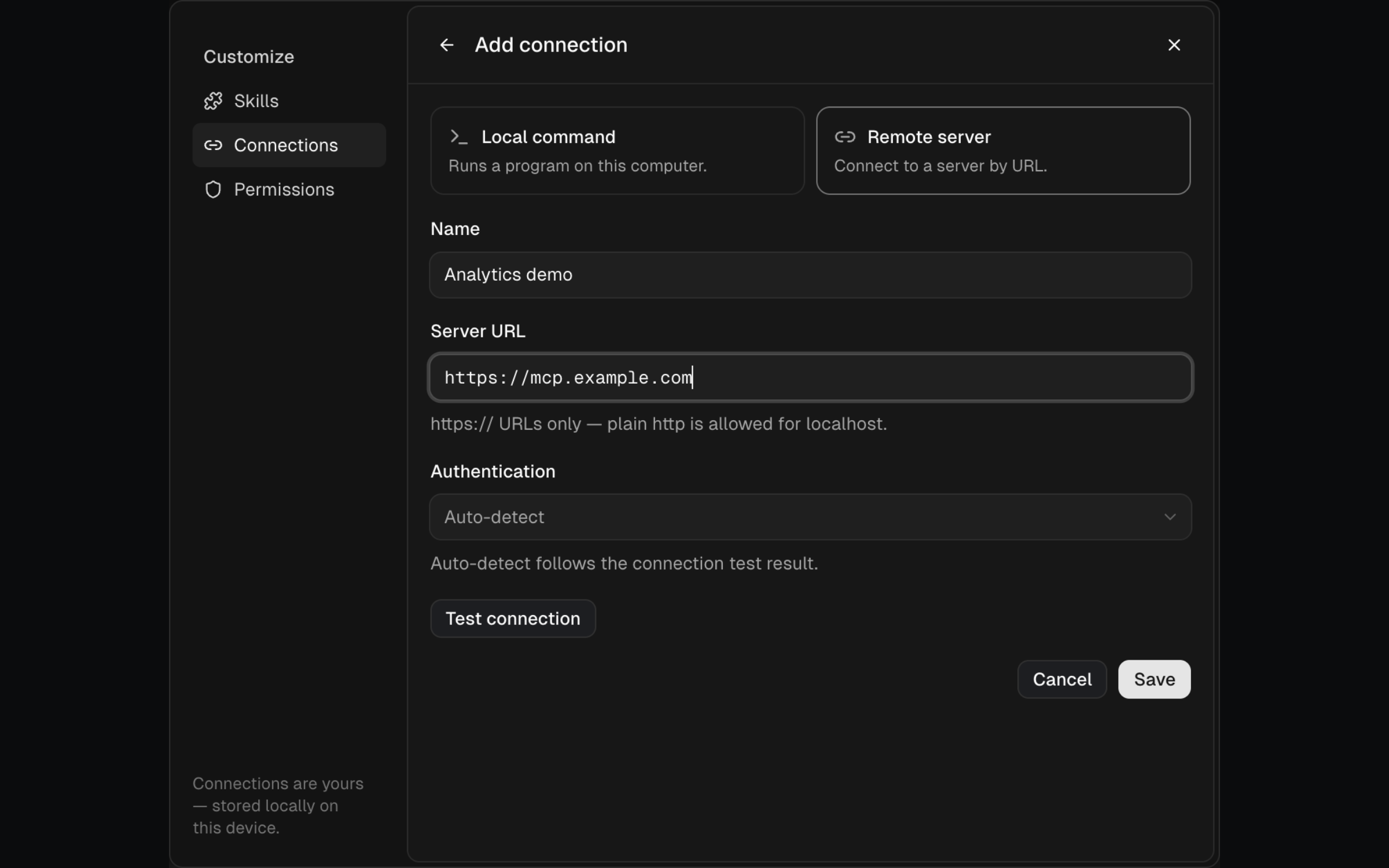Click the Permissions shield icon
Image resolution: width=1389 pixels, height=868 pixels.
point(213,189)
